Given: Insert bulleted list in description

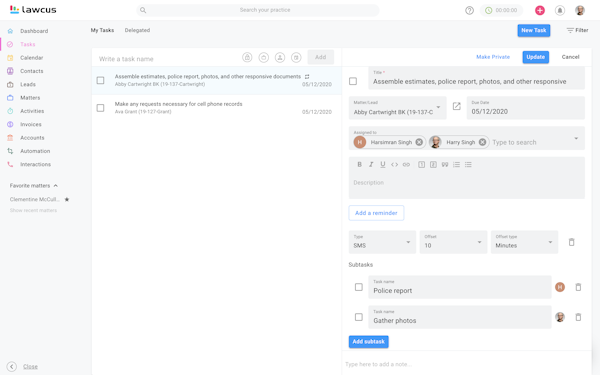Looking at the screenshot, I should point(468,165).
